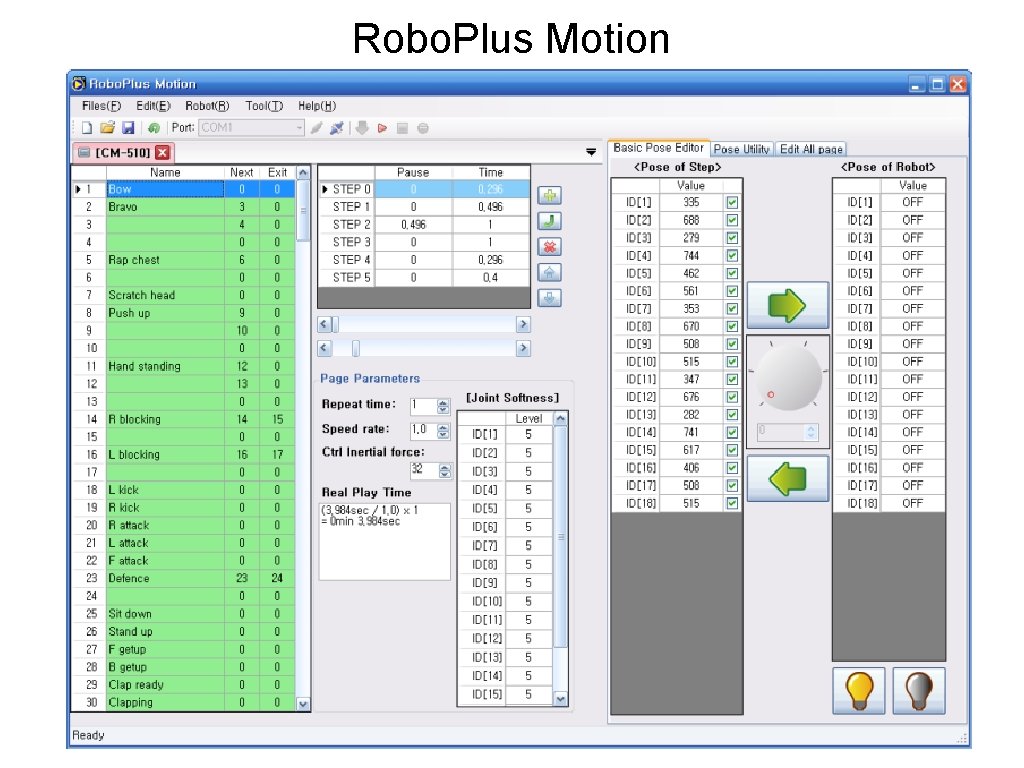Viewport: 1024px width, 768px height.
Task: Toggle checkbox for ID[4] value 744
Action: pyautogui.click(x=732, y=255)
